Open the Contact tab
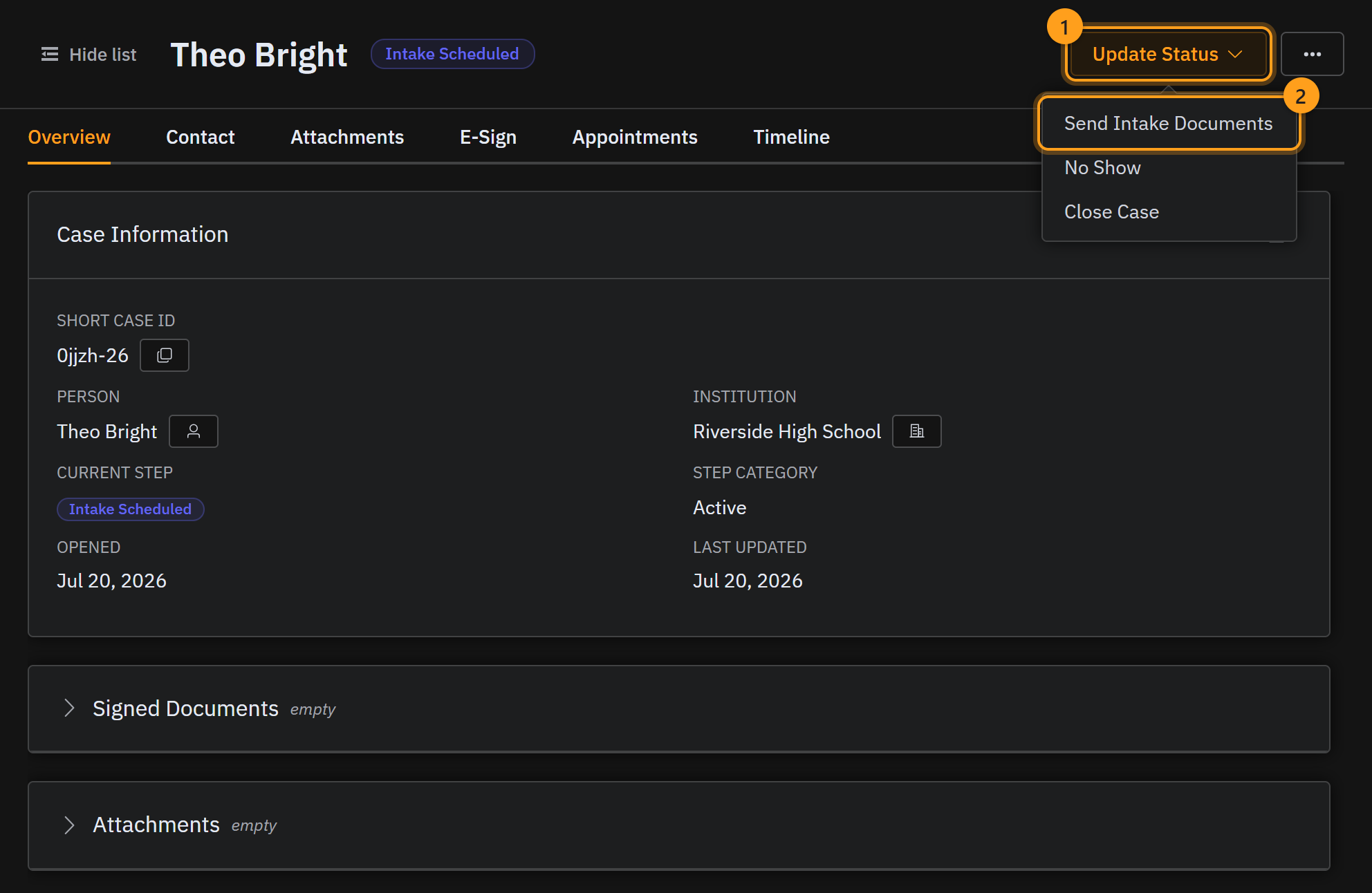Screen dimensions: 1372x893 [x=201, y=137]
